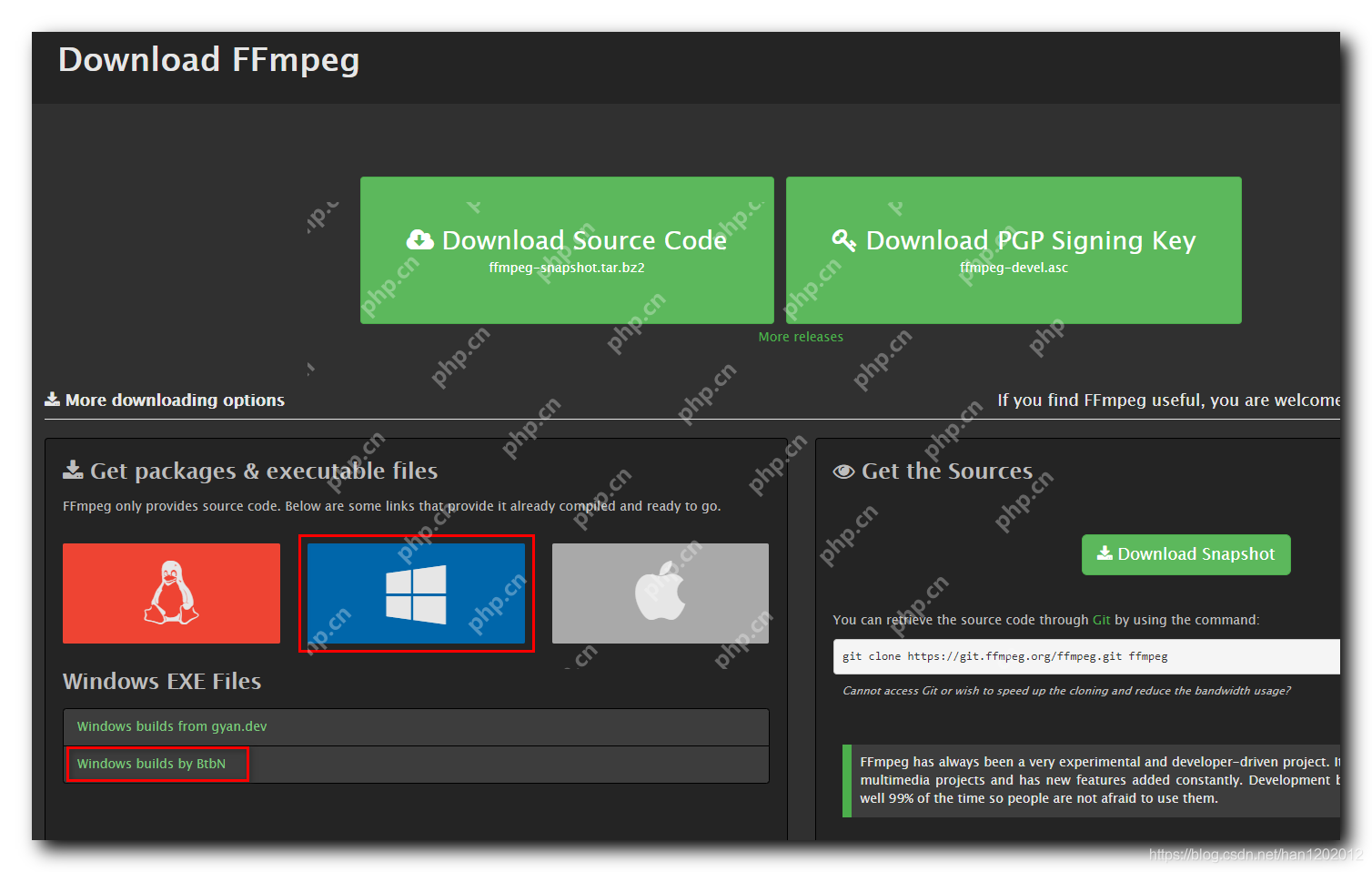
Task: Click the Download FFmpeg page title
Action: pos(208,60)
